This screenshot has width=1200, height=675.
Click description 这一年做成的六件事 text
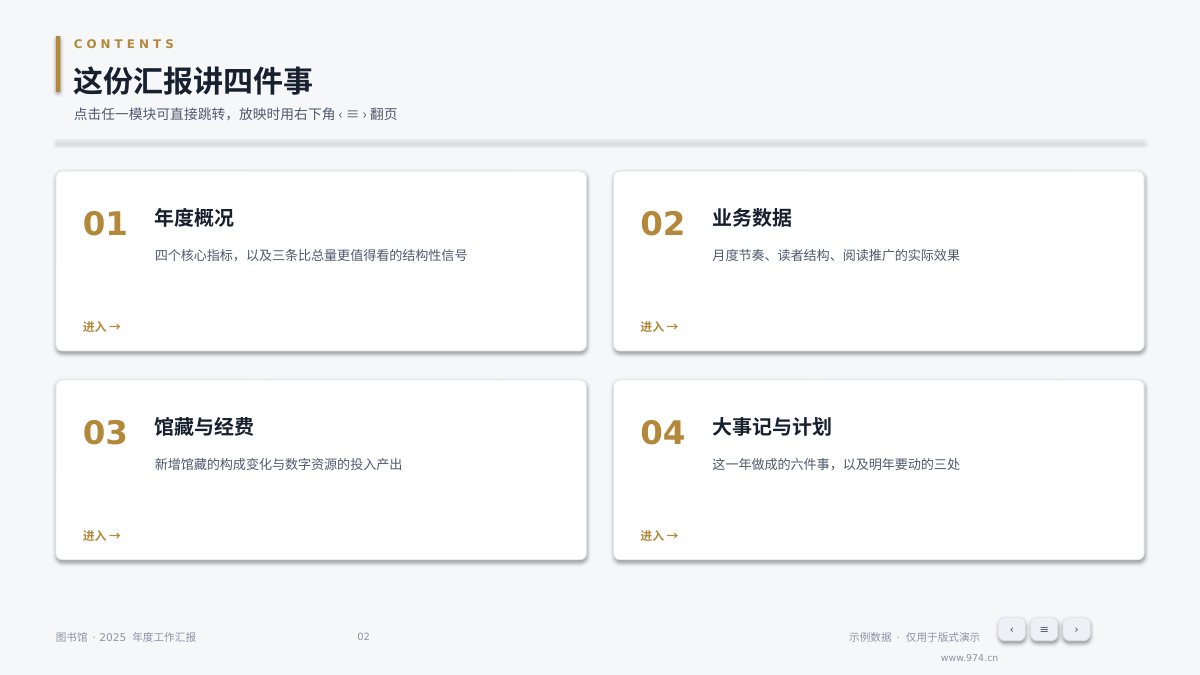[836, 464]
